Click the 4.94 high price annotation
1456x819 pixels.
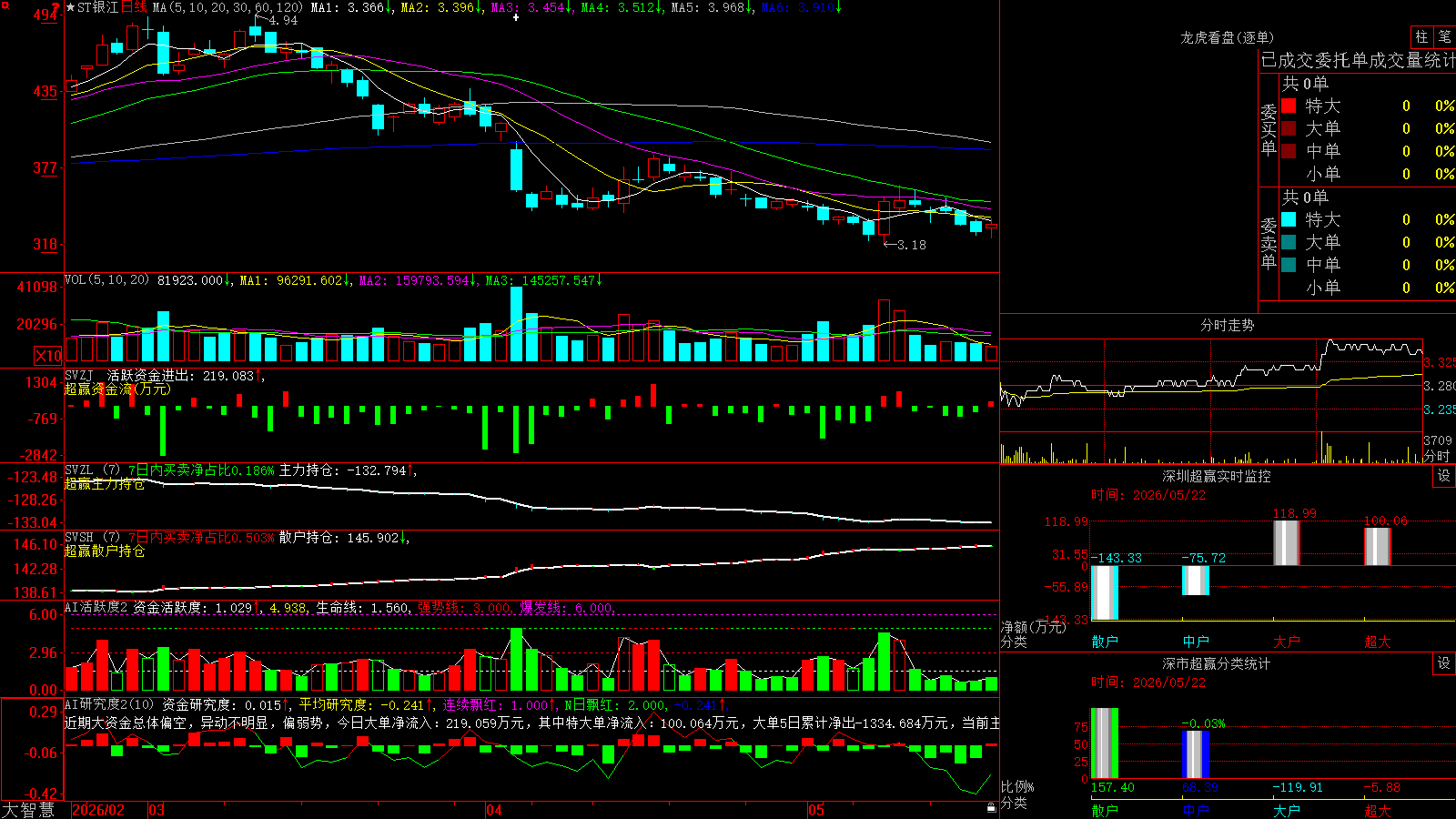283,20
